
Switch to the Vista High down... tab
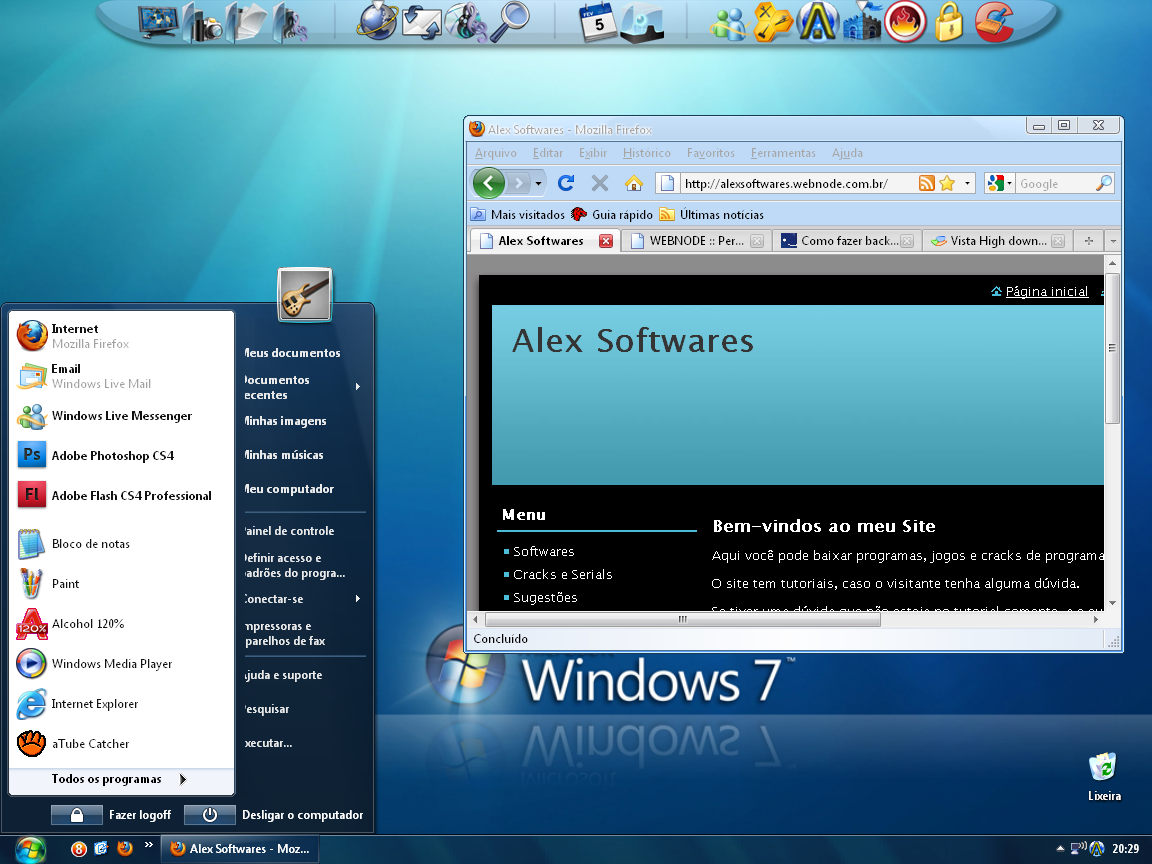996,241
